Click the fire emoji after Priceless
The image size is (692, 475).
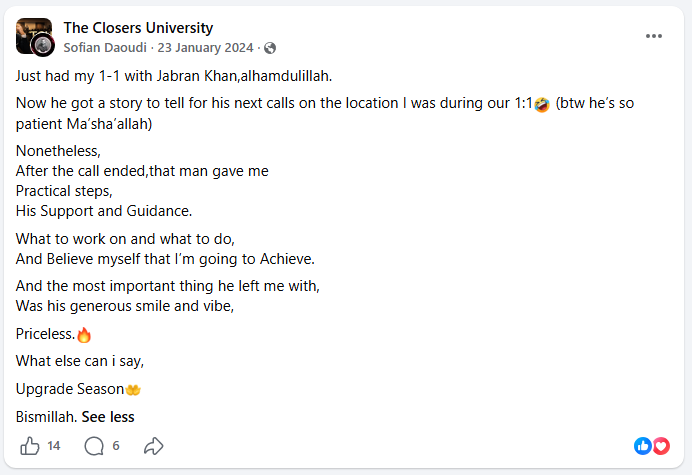point(84,335)
